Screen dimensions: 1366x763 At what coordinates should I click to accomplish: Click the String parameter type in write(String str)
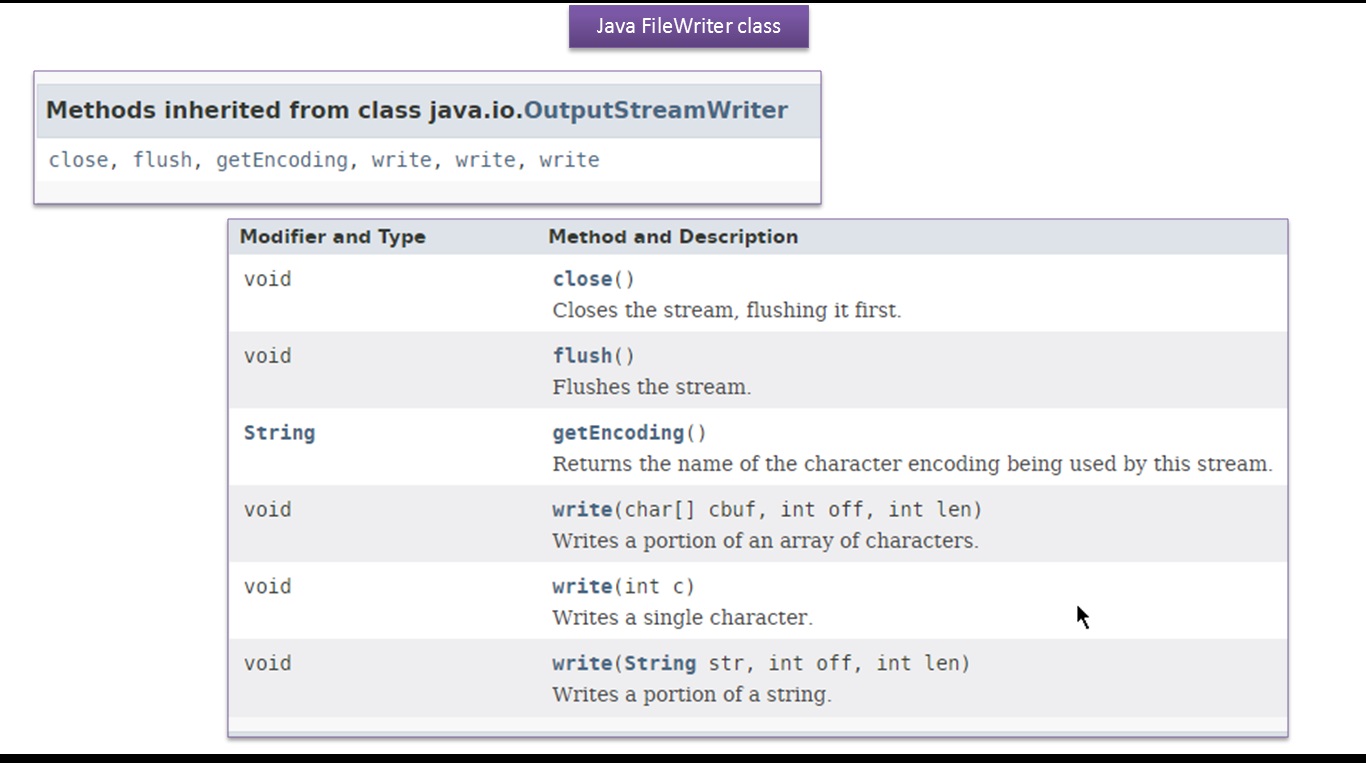pyautogui.click(x=660, y=664)
